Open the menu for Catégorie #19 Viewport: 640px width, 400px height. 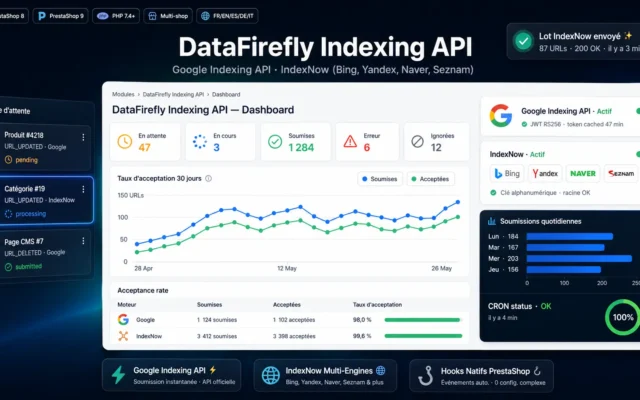click(x=83, y=189)
